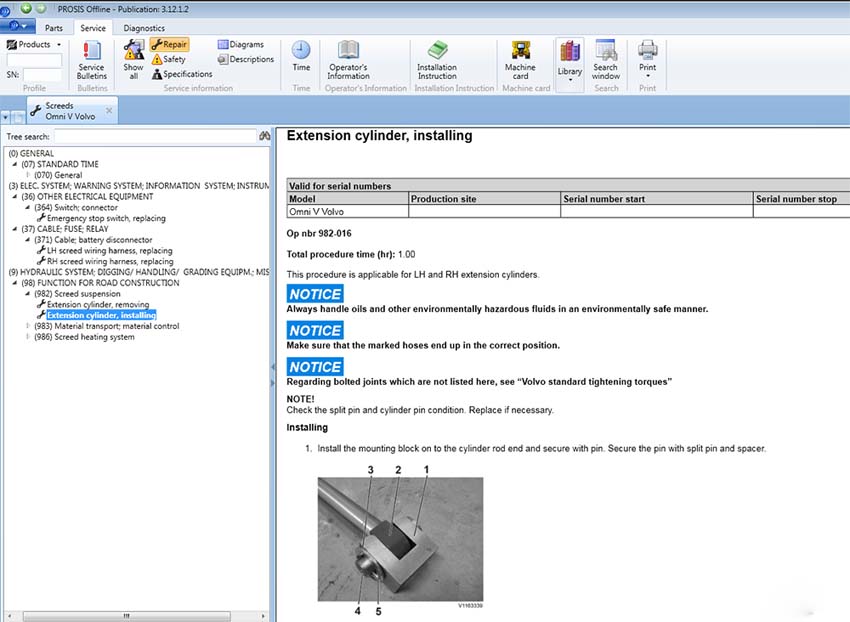Click the product profile input field
850x622 pixels.
(x=34, y=60)
